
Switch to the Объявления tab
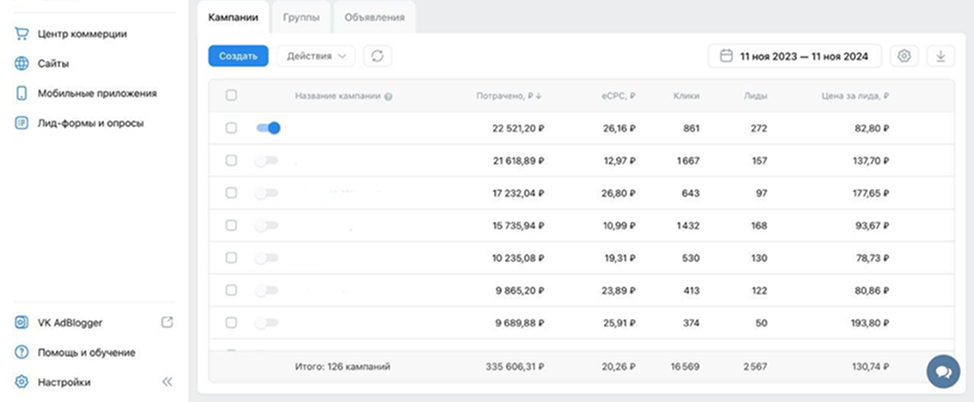[374, 17]
